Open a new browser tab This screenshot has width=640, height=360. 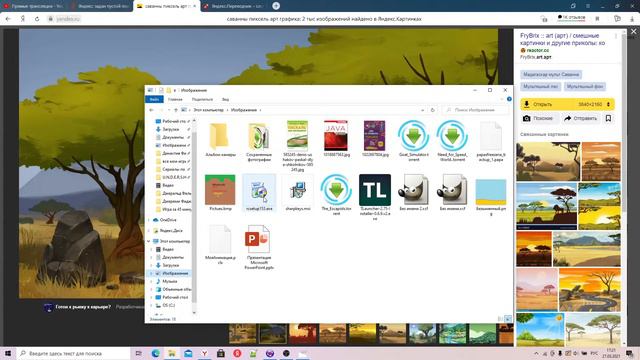click(276, 6)
